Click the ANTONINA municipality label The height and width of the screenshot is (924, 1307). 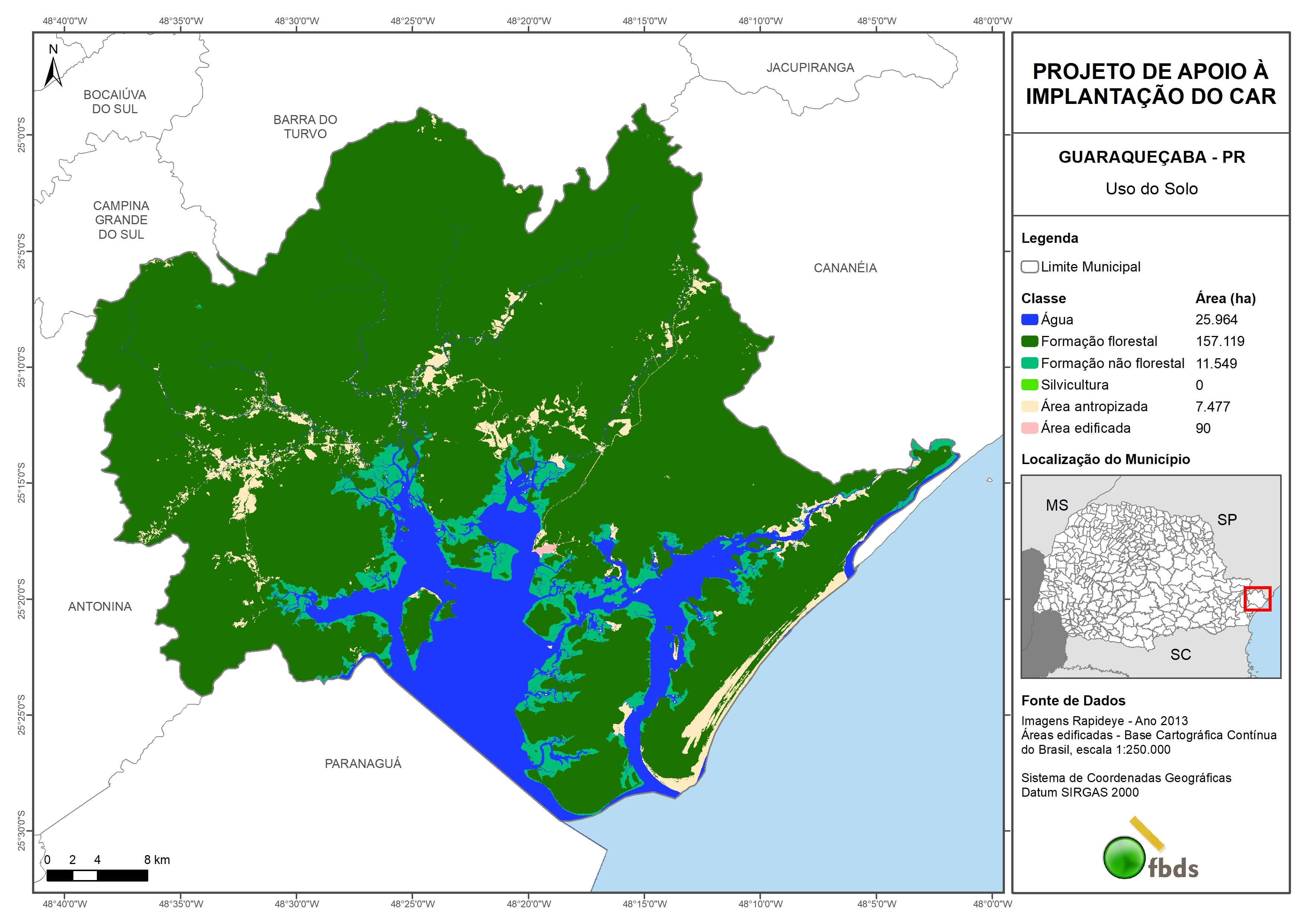(99, 606)
